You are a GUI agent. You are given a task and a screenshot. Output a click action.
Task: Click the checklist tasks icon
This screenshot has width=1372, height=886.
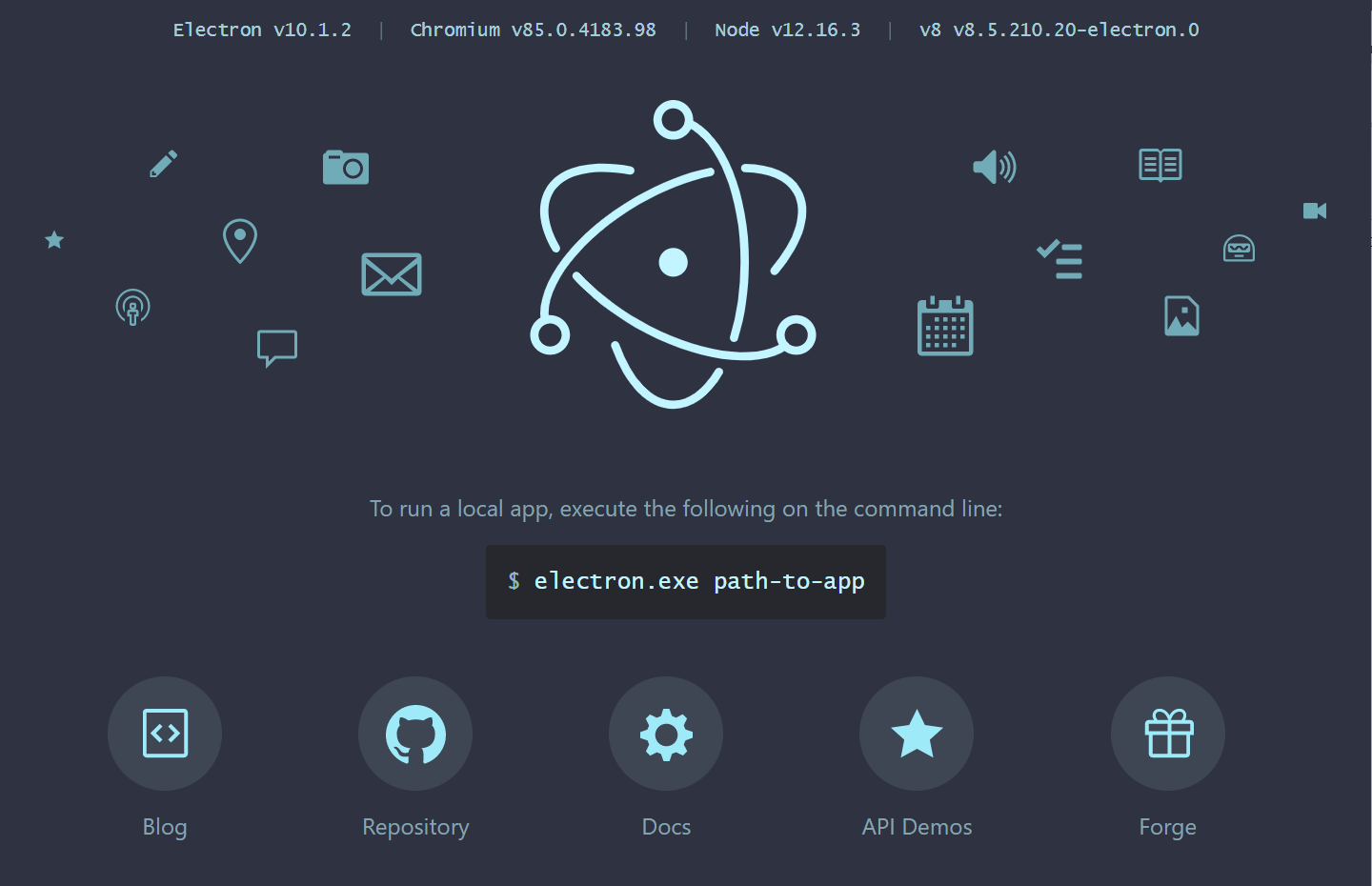click(x=1059, y=259)
